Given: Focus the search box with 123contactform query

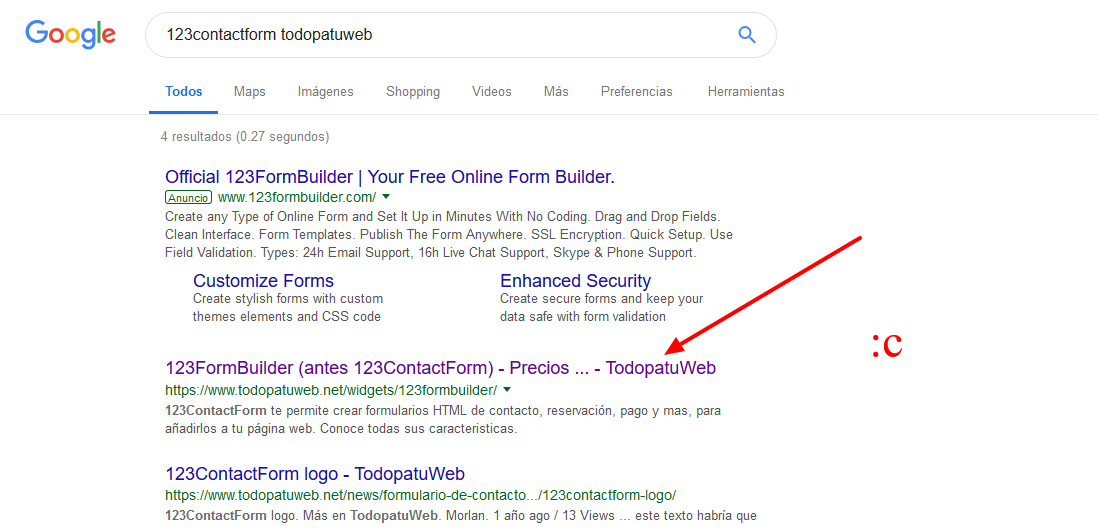Looking at the screenshot, I should [460, 35].
